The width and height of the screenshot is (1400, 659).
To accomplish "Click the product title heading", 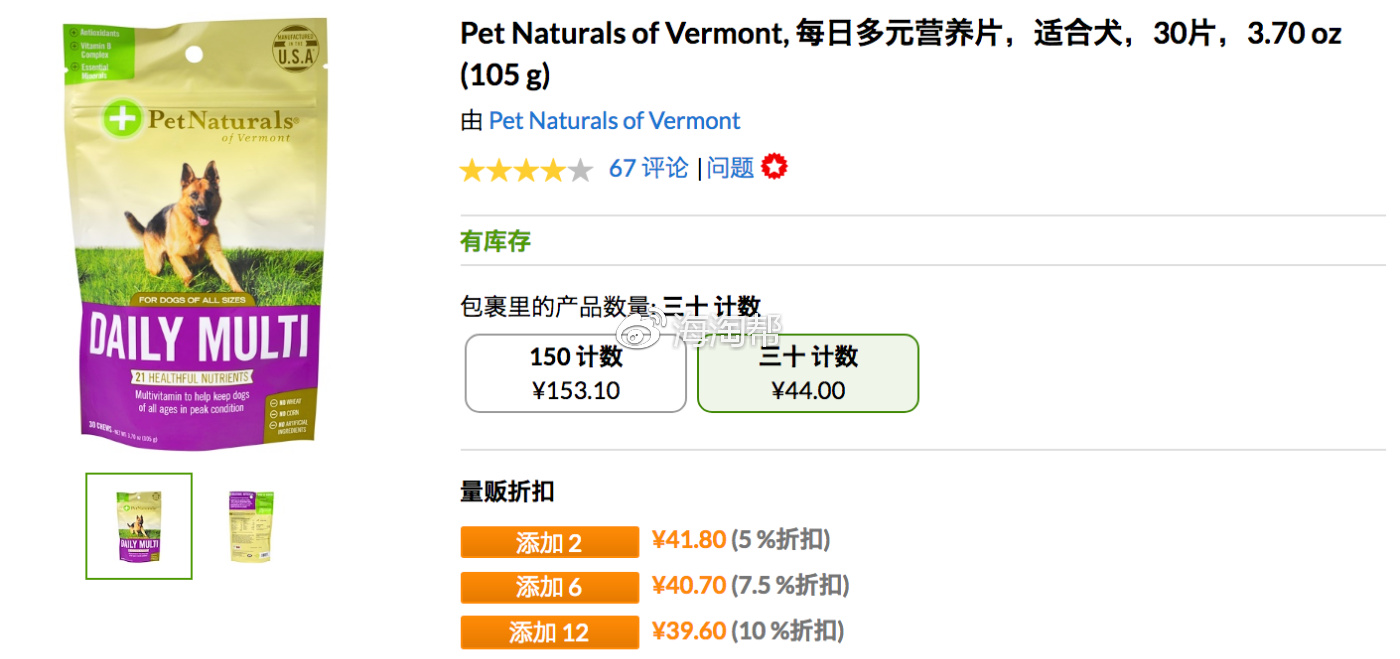I will (x=900, y=53).
